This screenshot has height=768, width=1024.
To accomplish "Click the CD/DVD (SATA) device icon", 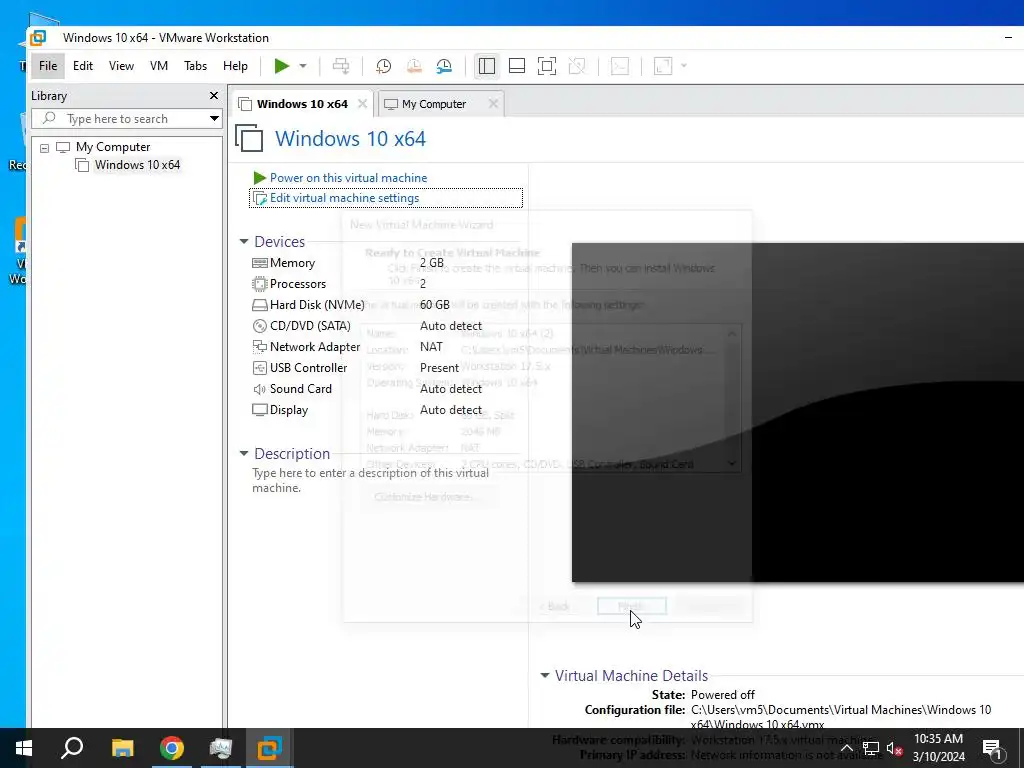I will coord(259,326).
